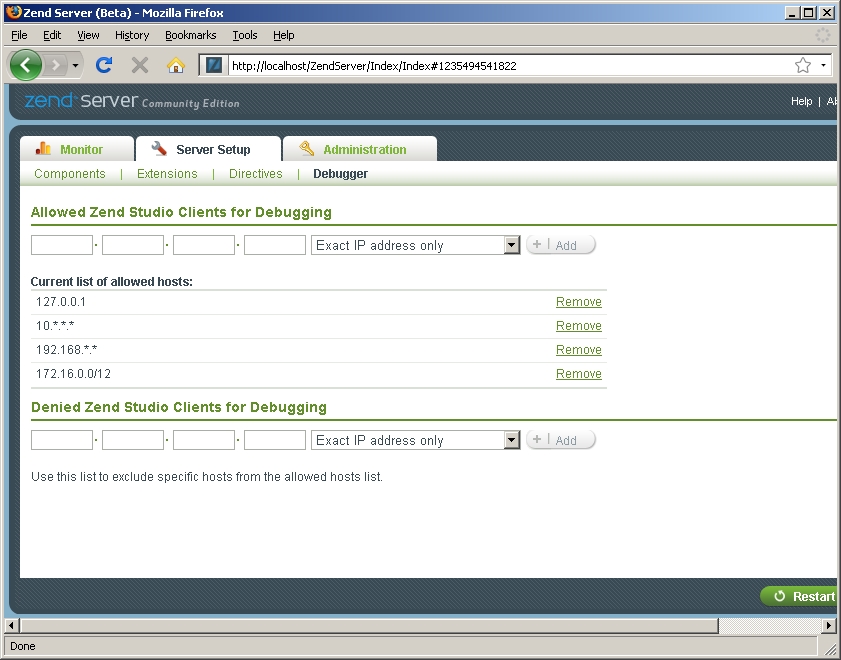Click the Zend Server logo
The image size is (841, 660).
pos(131,101)
